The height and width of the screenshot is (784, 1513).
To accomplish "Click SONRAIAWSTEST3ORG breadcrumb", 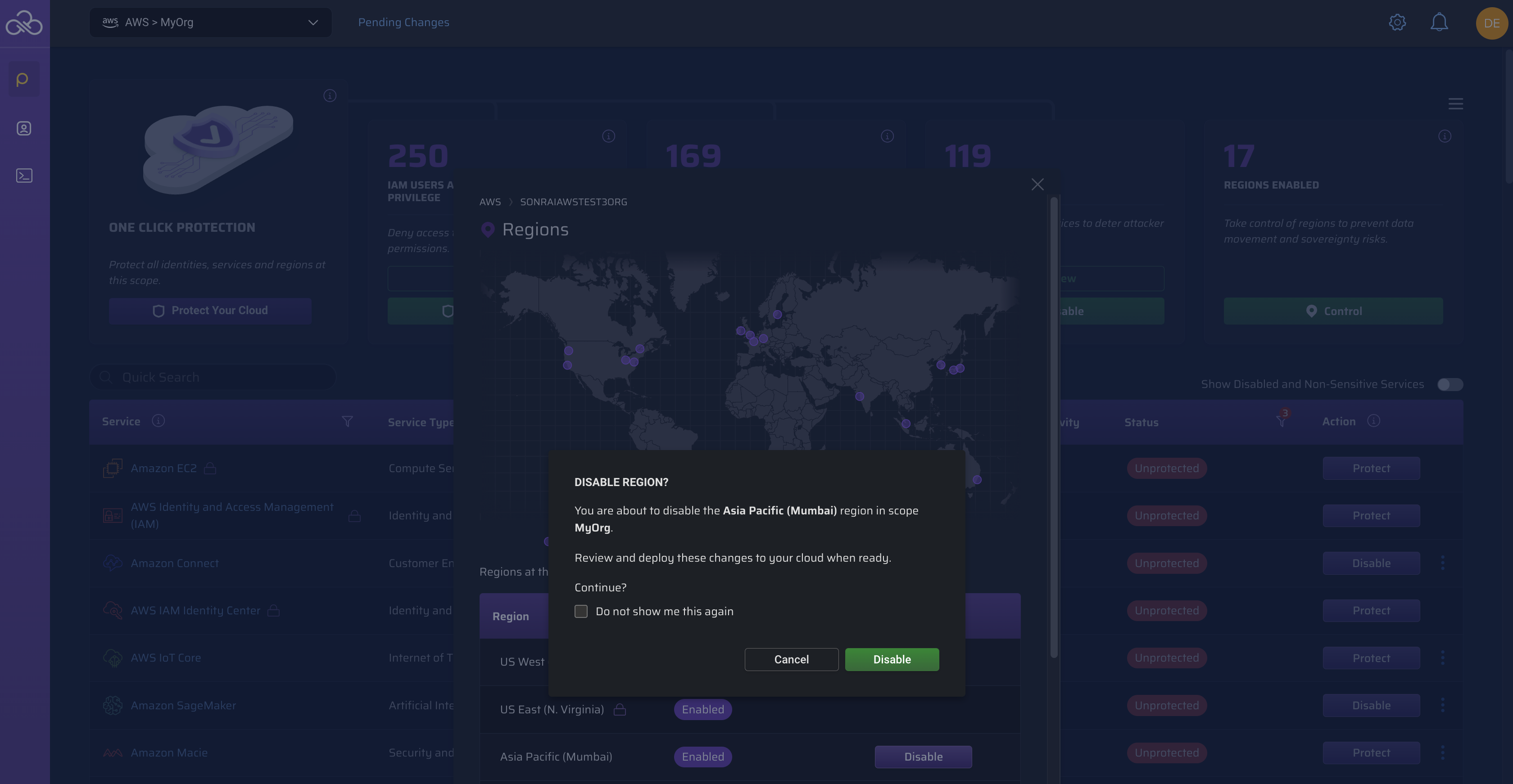I will point(573,202).
